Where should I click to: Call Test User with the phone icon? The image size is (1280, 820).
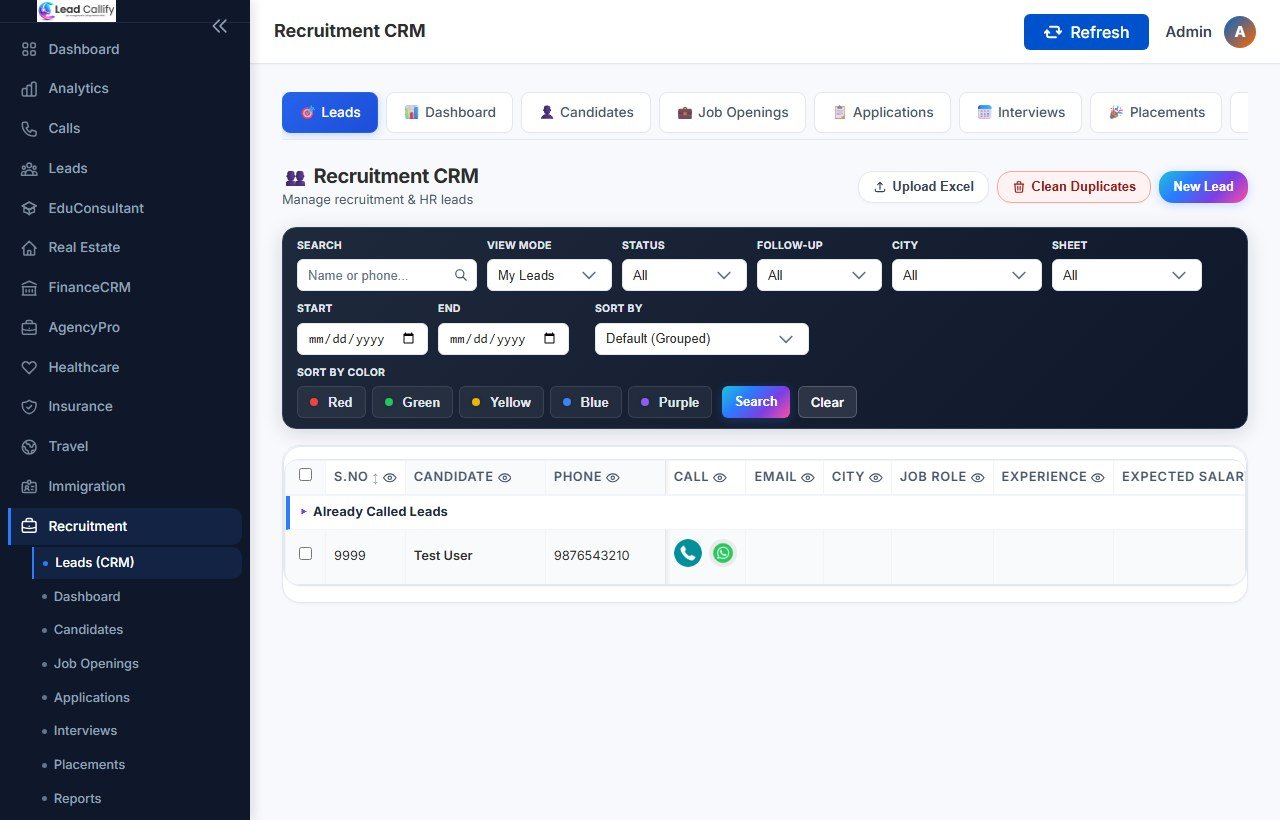688,553
